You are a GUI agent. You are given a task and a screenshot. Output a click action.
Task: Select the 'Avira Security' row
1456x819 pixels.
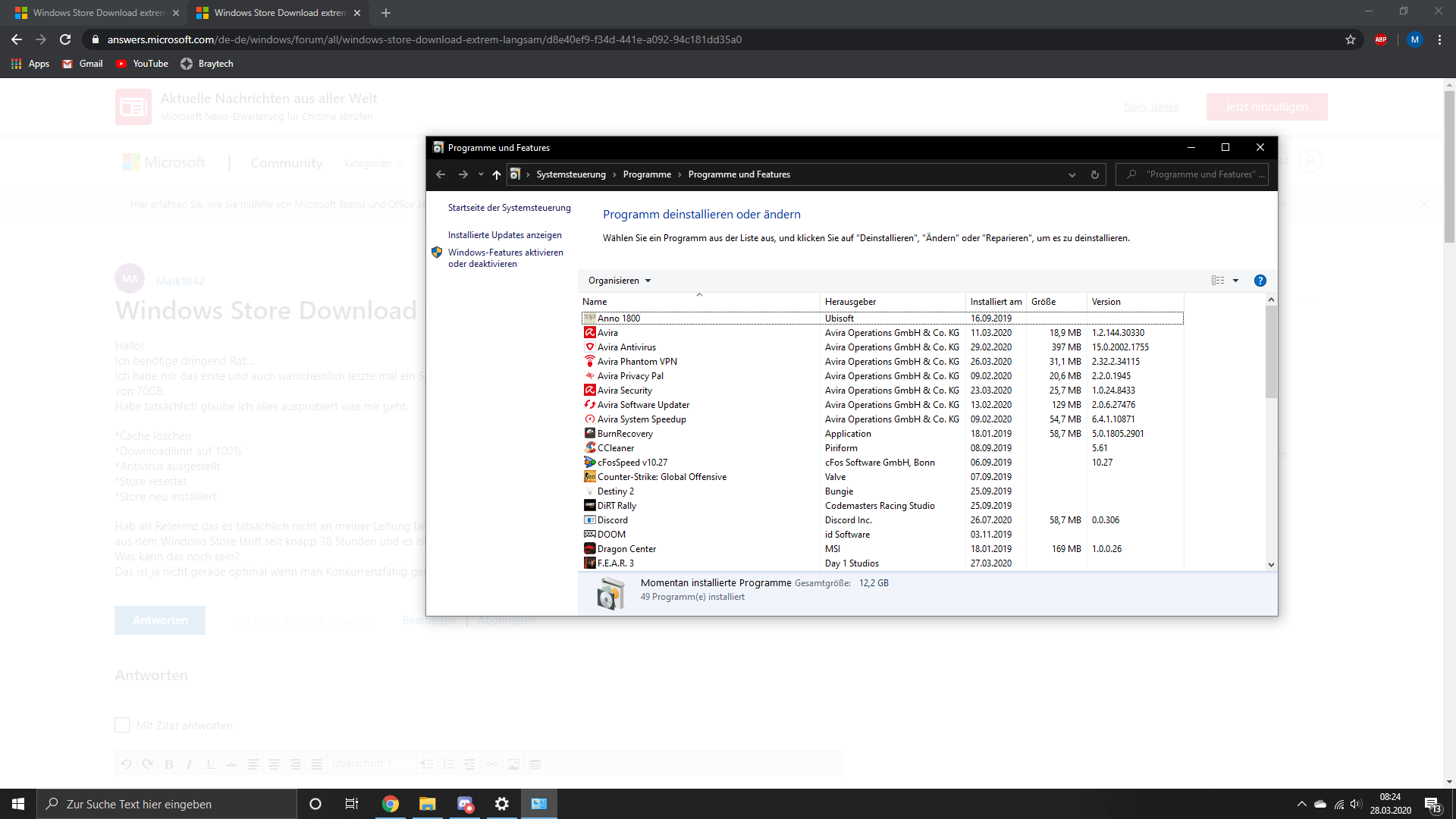pos(882,391)
